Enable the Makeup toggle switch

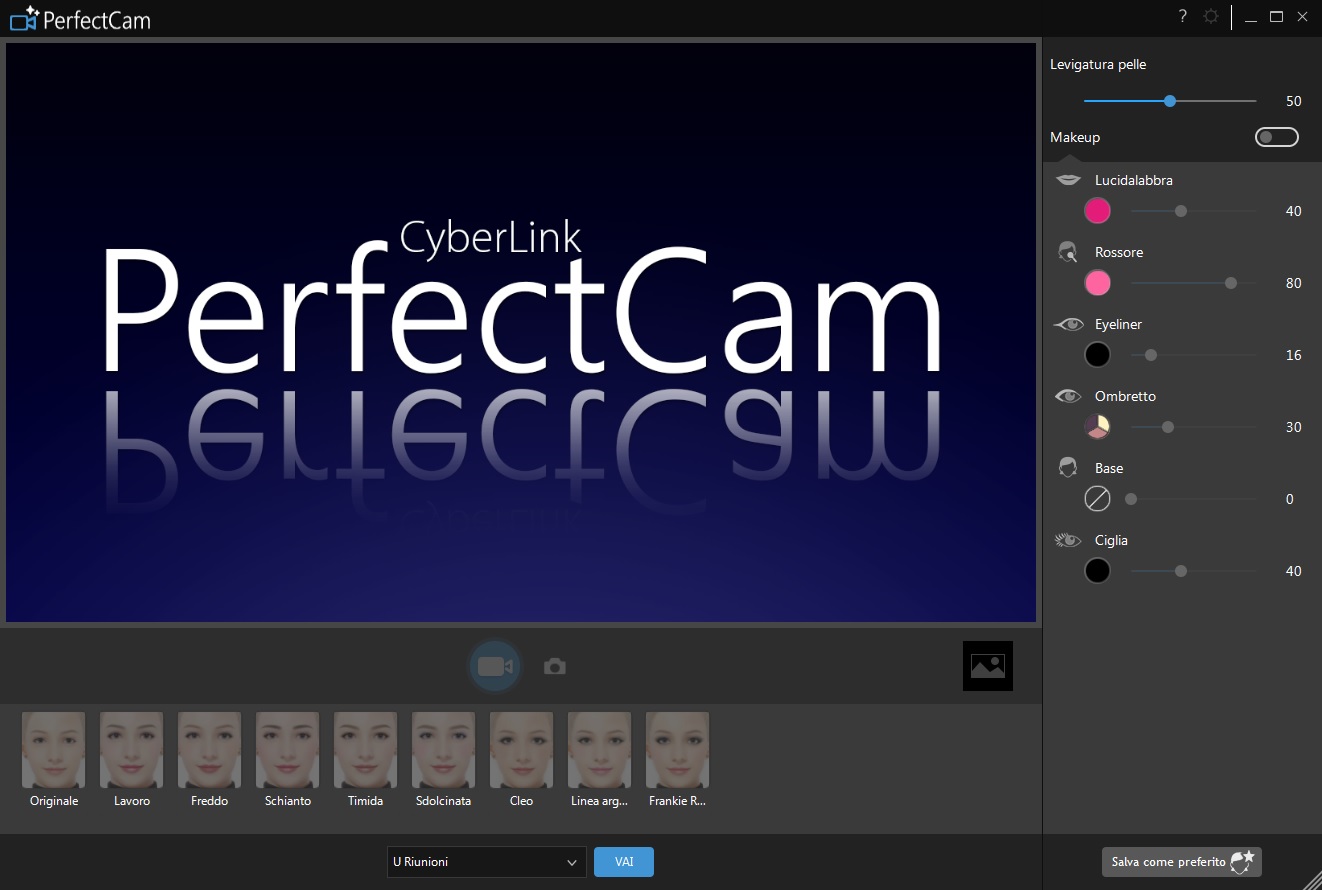[1277, 137]
